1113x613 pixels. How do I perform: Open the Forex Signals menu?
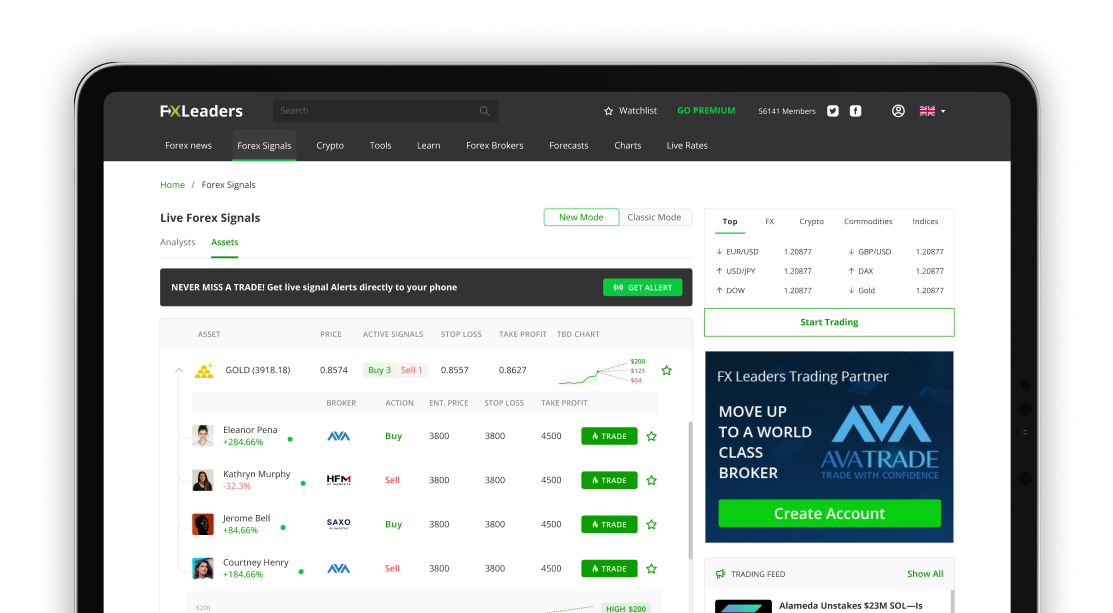pos(264,145)
